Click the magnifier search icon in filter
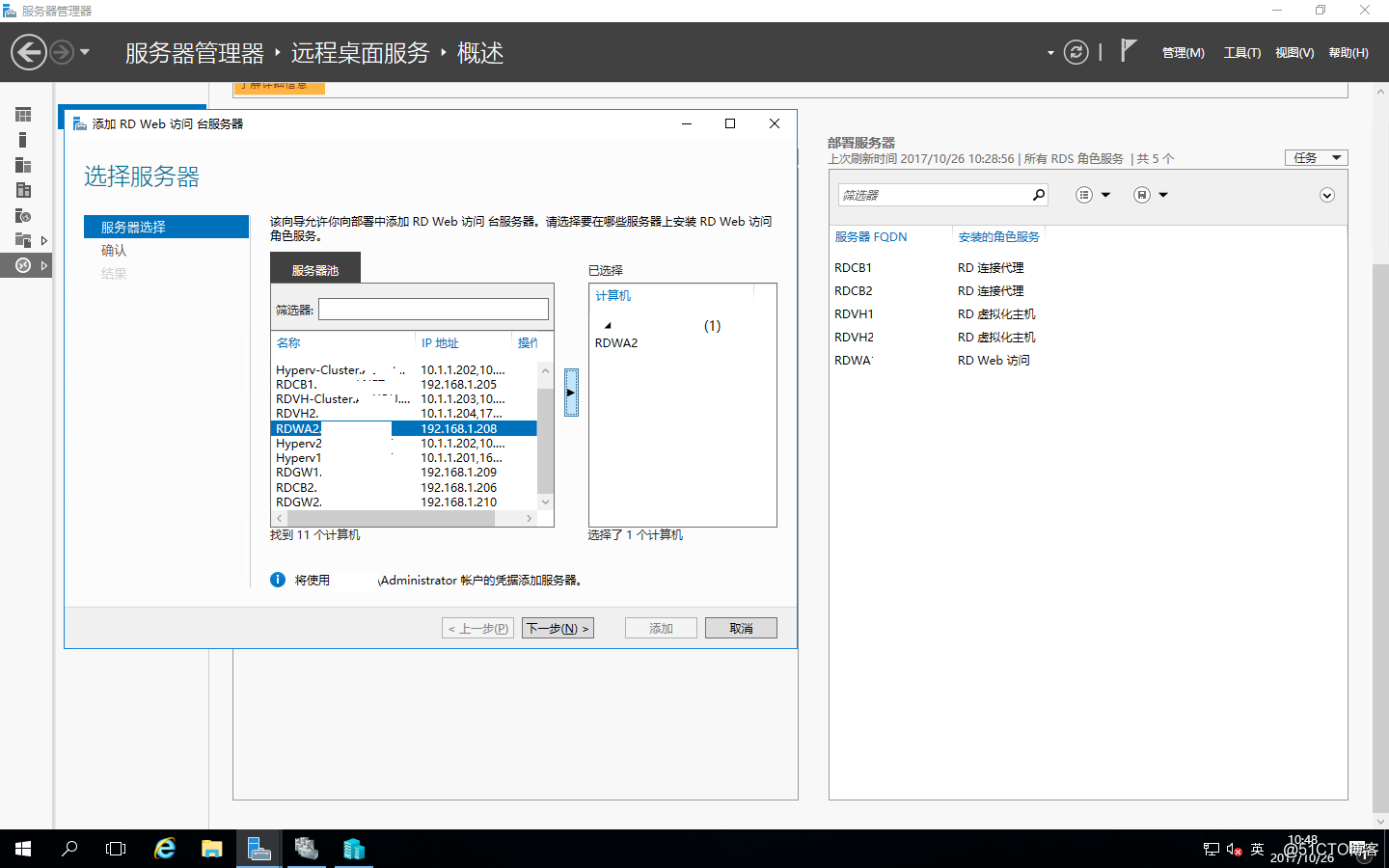This screenshot has width=1389, height=868. (1039, 195)
